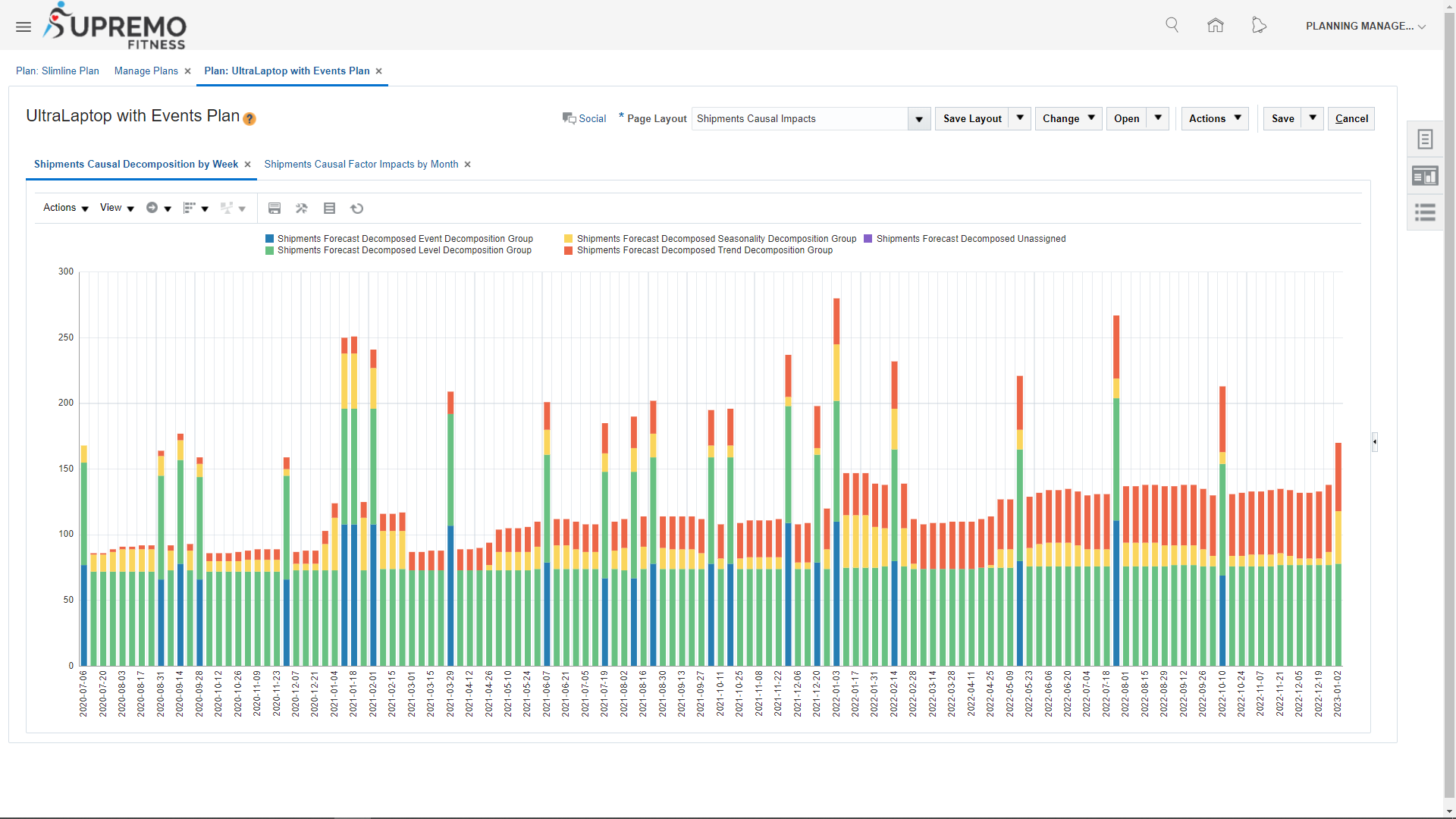Toggle Decomposed Unassigned legend series
1456x819 pixels.
pyautogui.click(x=971, y=239)
